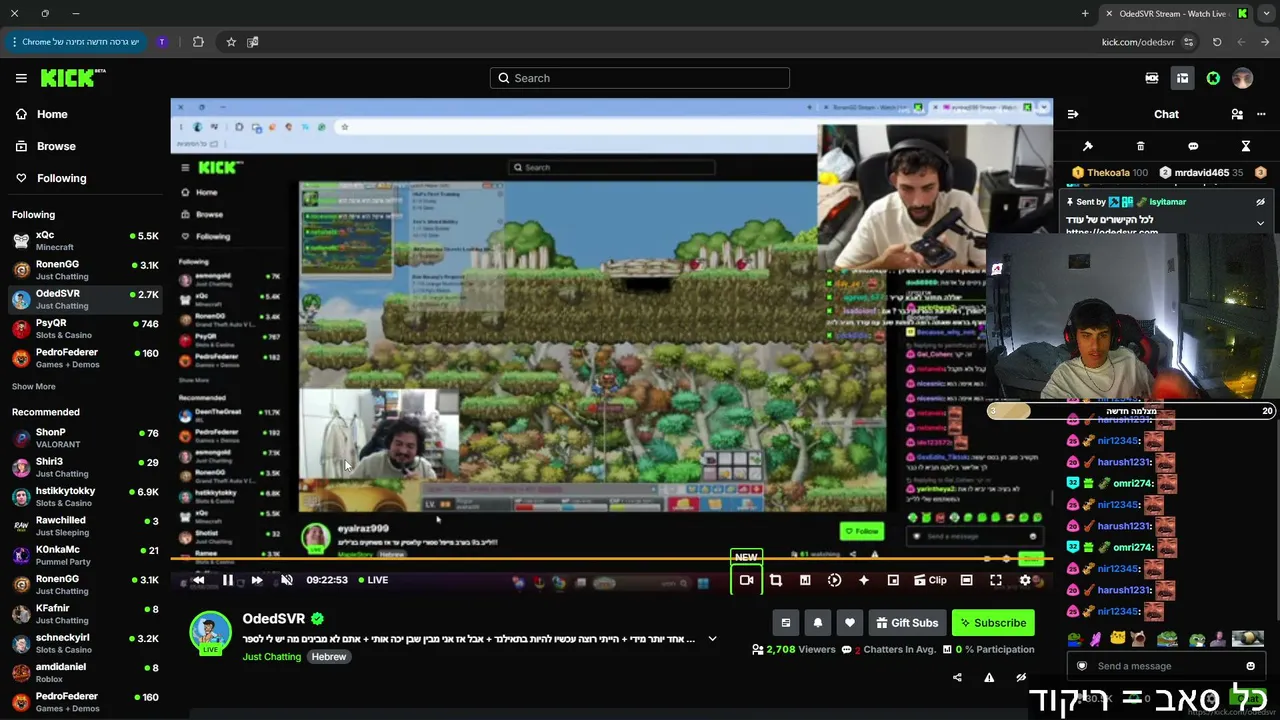The image size is (1280, 720).
Task: Click the chat message input field
Action: [1165, 666]
